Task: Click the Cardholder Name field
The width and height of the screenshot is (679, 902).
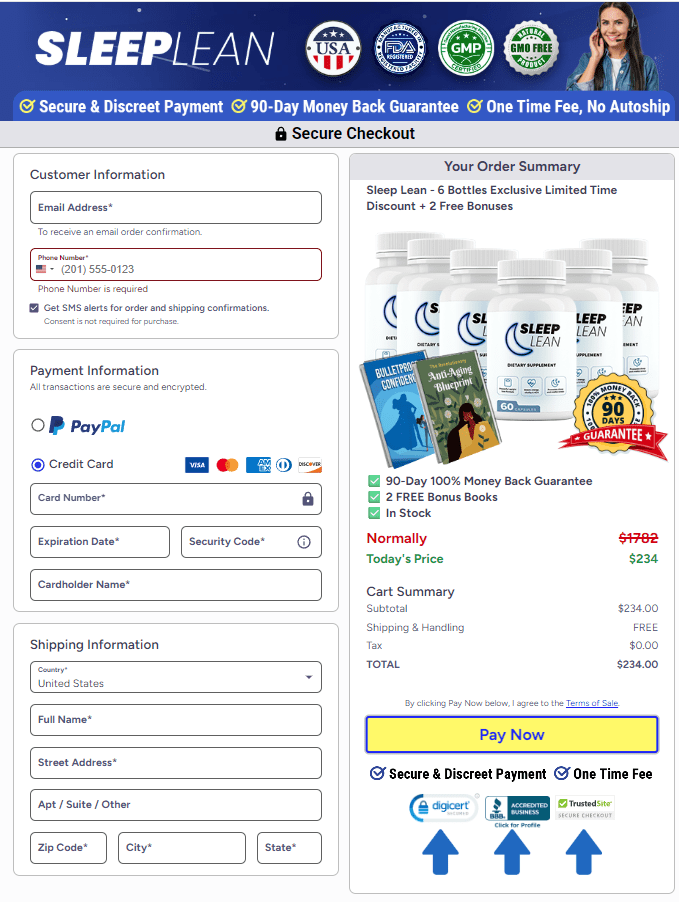Action: point(176,585)
